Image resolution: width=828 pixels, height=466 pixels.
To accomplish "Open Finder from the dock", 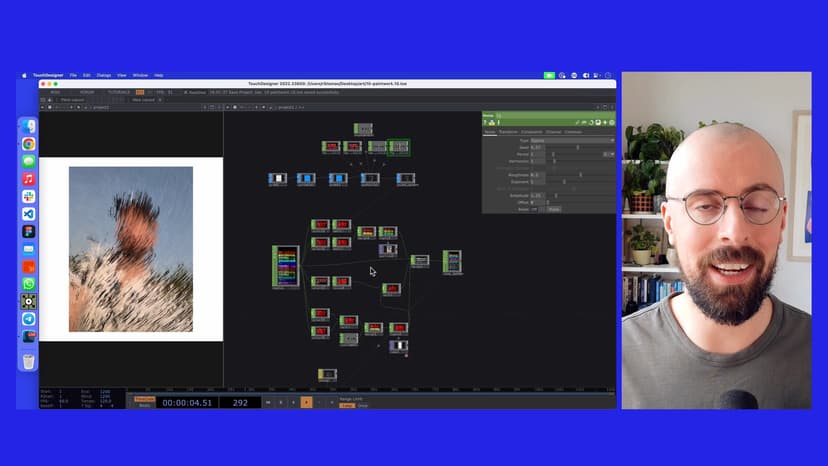I will [x=29, y=126].
